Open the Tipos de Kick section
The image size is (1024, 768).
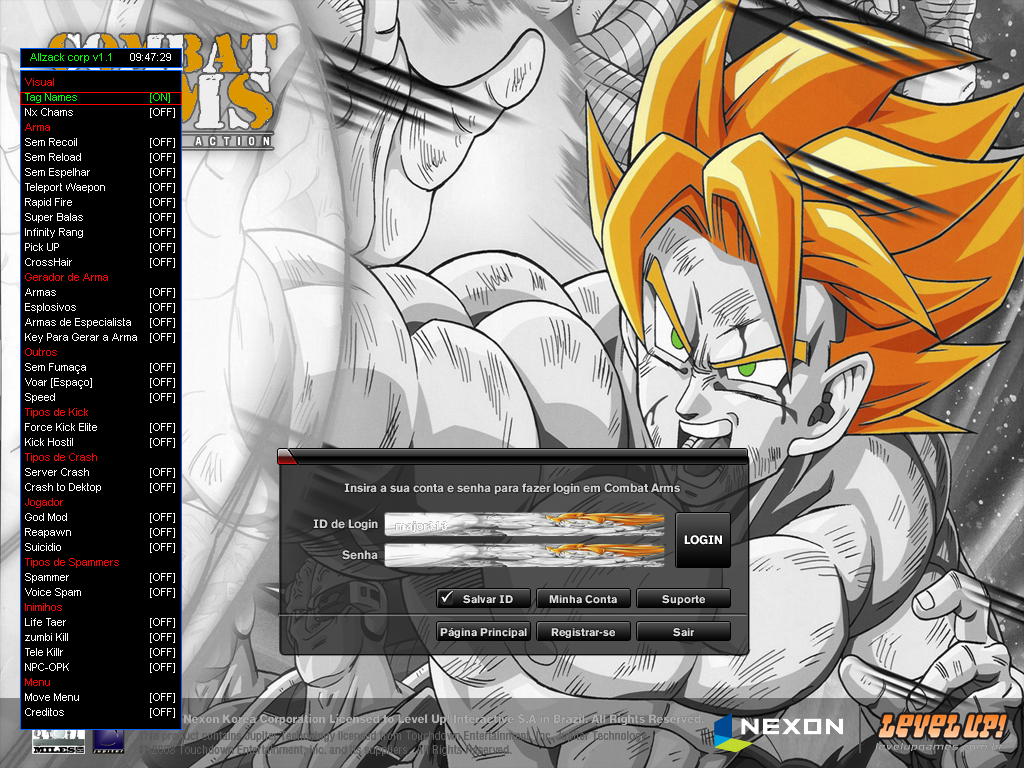pos(56,412)
